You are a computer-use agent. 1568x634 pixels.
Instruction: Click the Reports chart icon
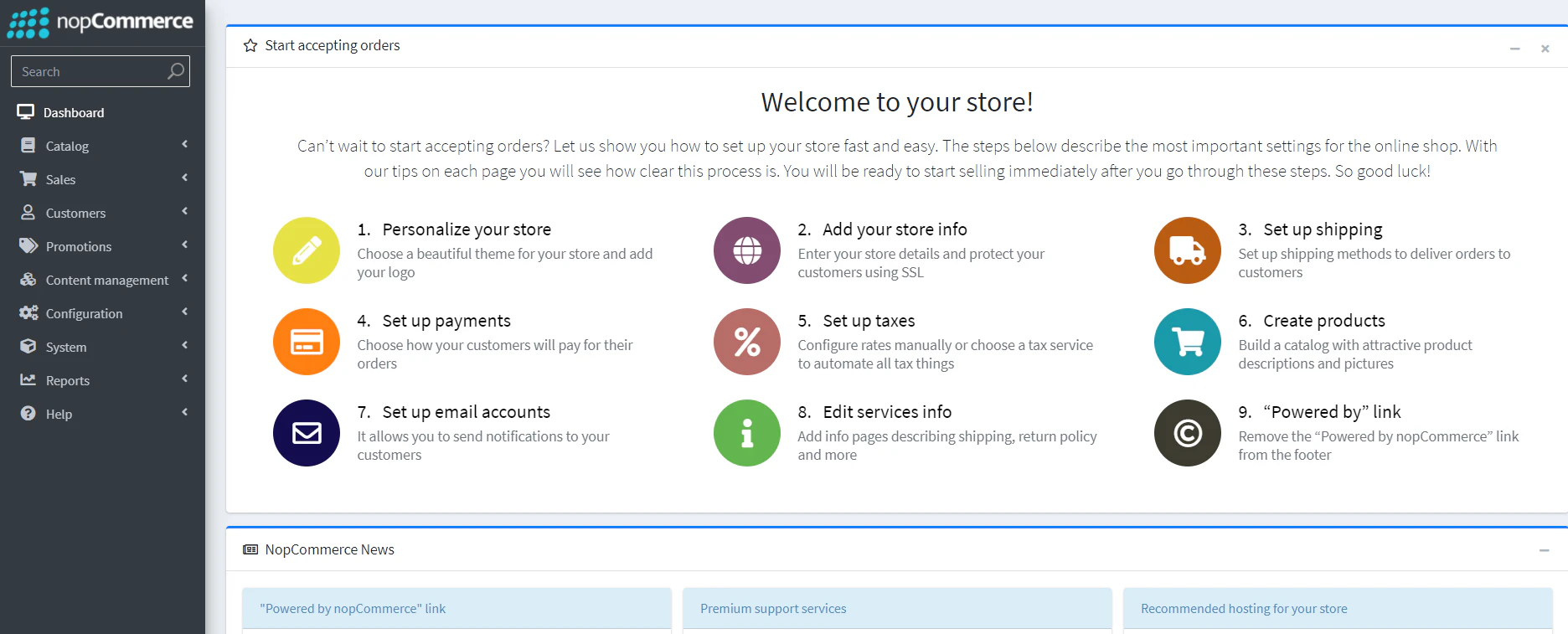click(28, 379)
